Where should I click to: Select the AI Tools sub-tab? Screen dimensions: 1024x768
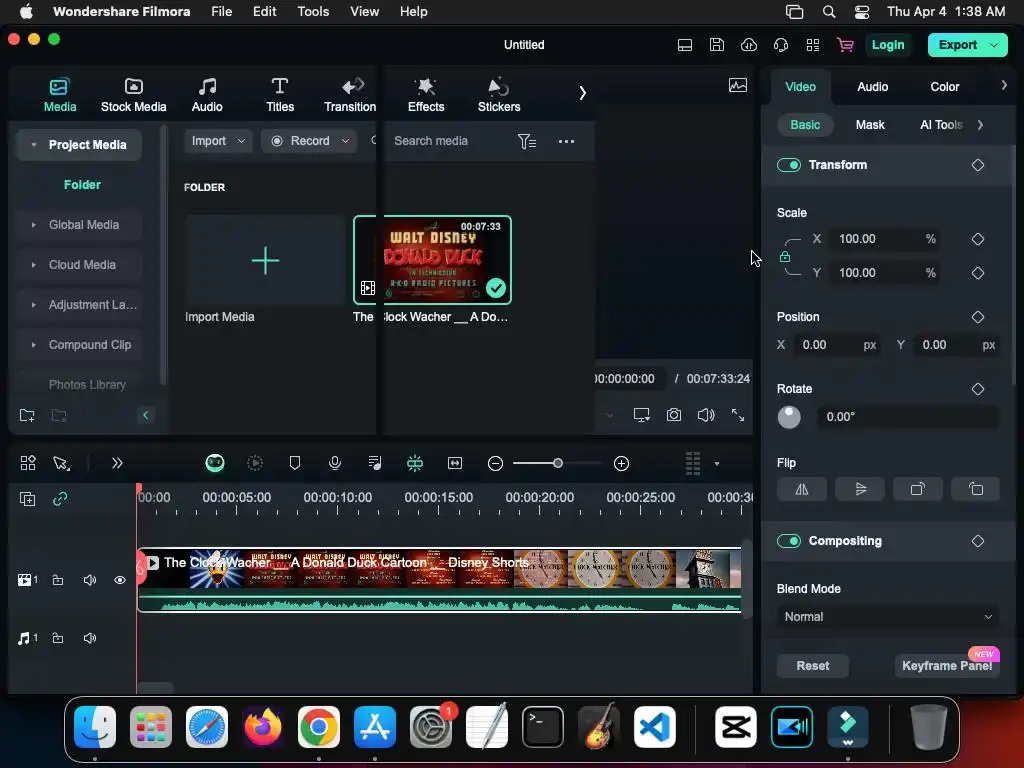tap(941, 125)
